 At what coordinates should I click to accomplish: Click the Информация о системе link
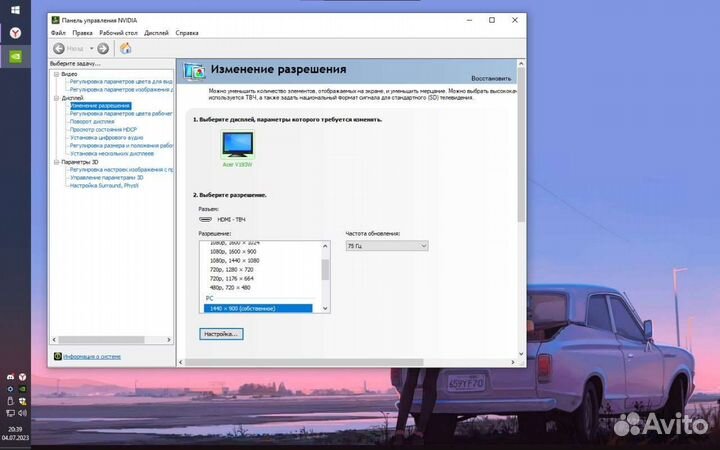92,356
